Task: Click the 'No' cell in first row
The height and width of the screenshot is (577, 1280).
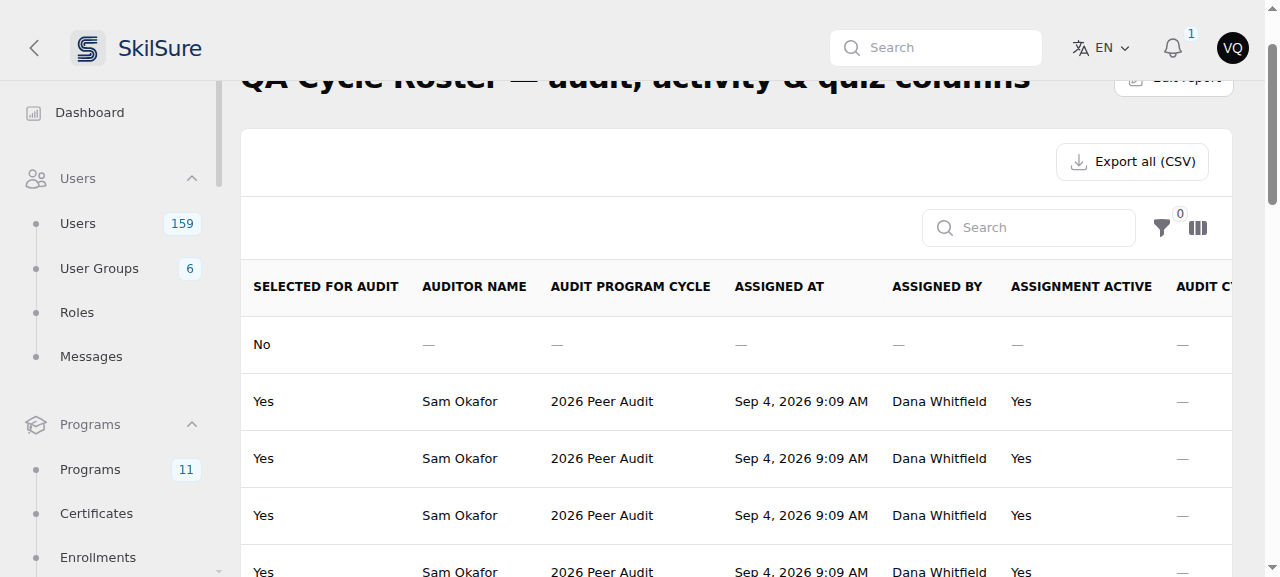Action: (262, 345)
